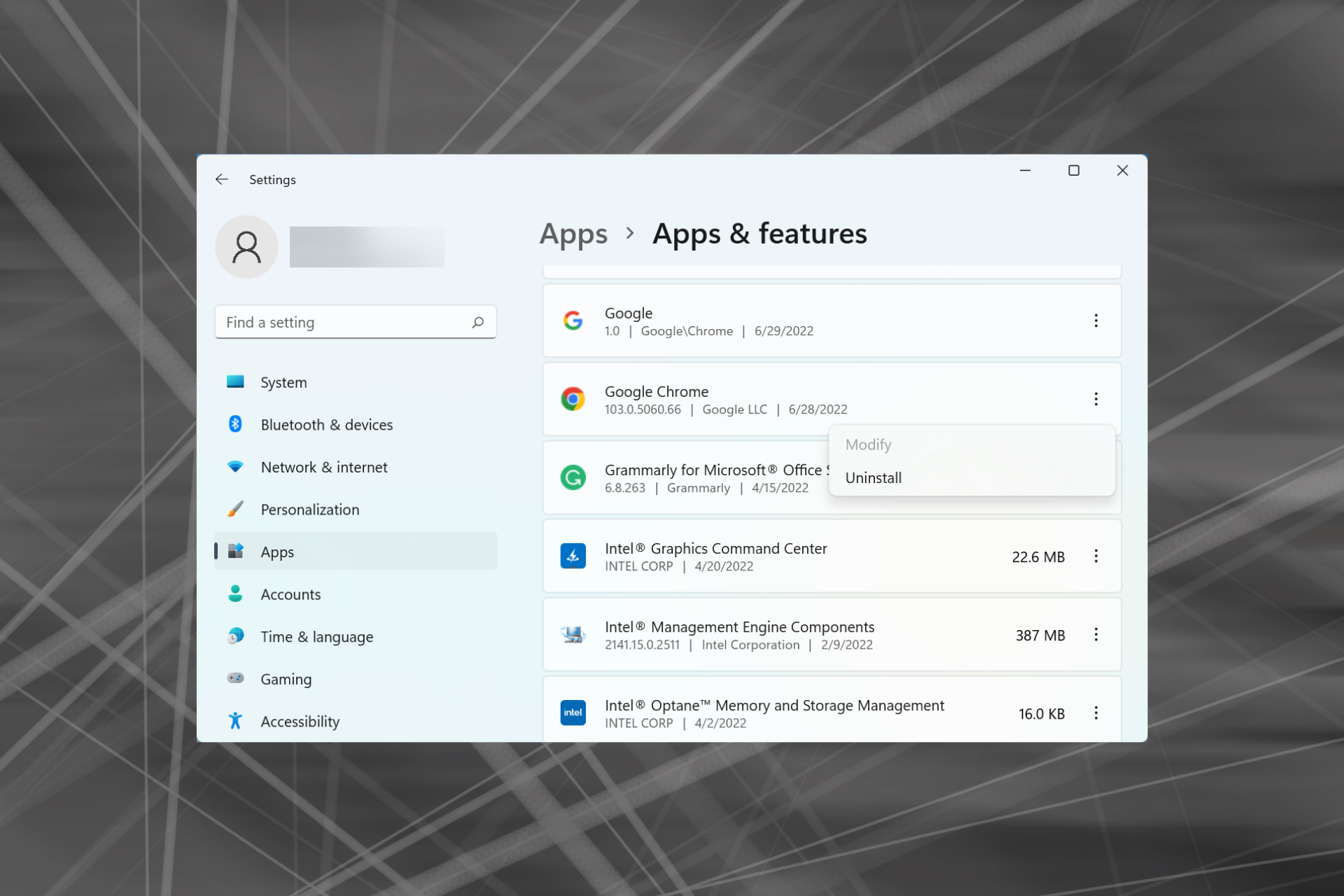The height and width of the screenshot is (896, 1344).
Task: Open Network & internet settings
Action: tap(356, 467)
